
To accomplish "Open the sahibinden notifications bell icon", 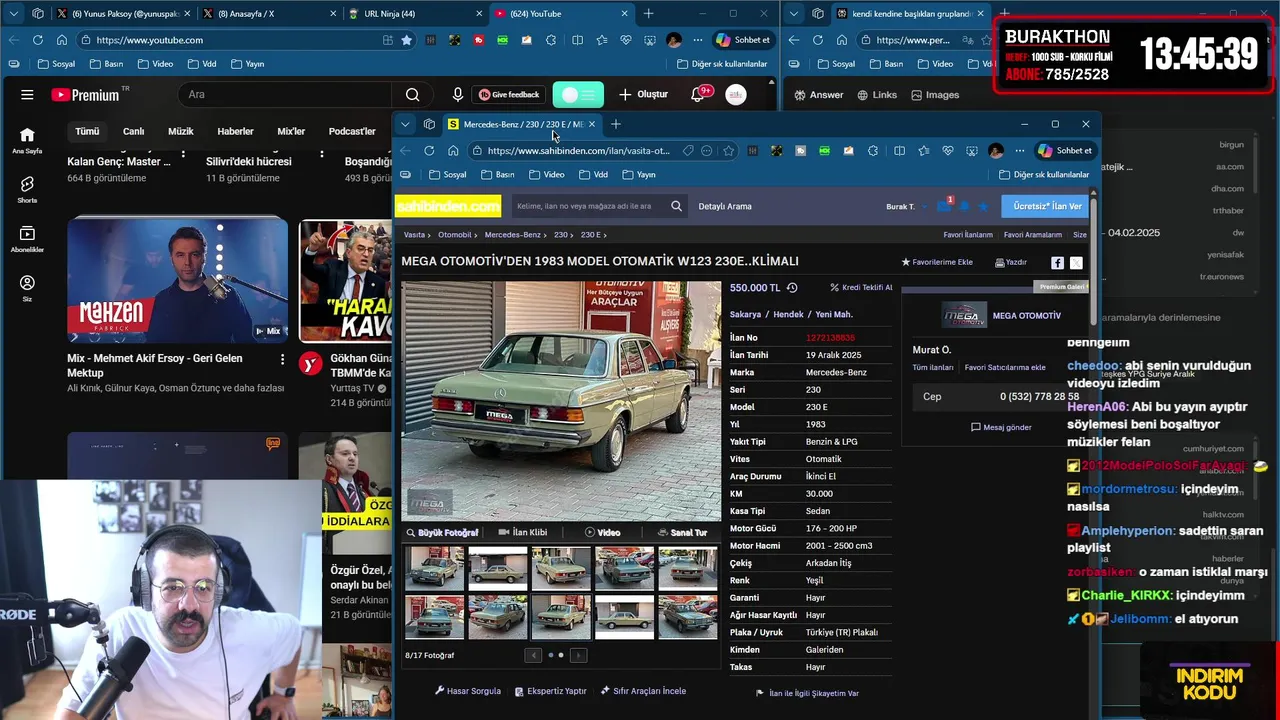I will (x=964, y=206).
